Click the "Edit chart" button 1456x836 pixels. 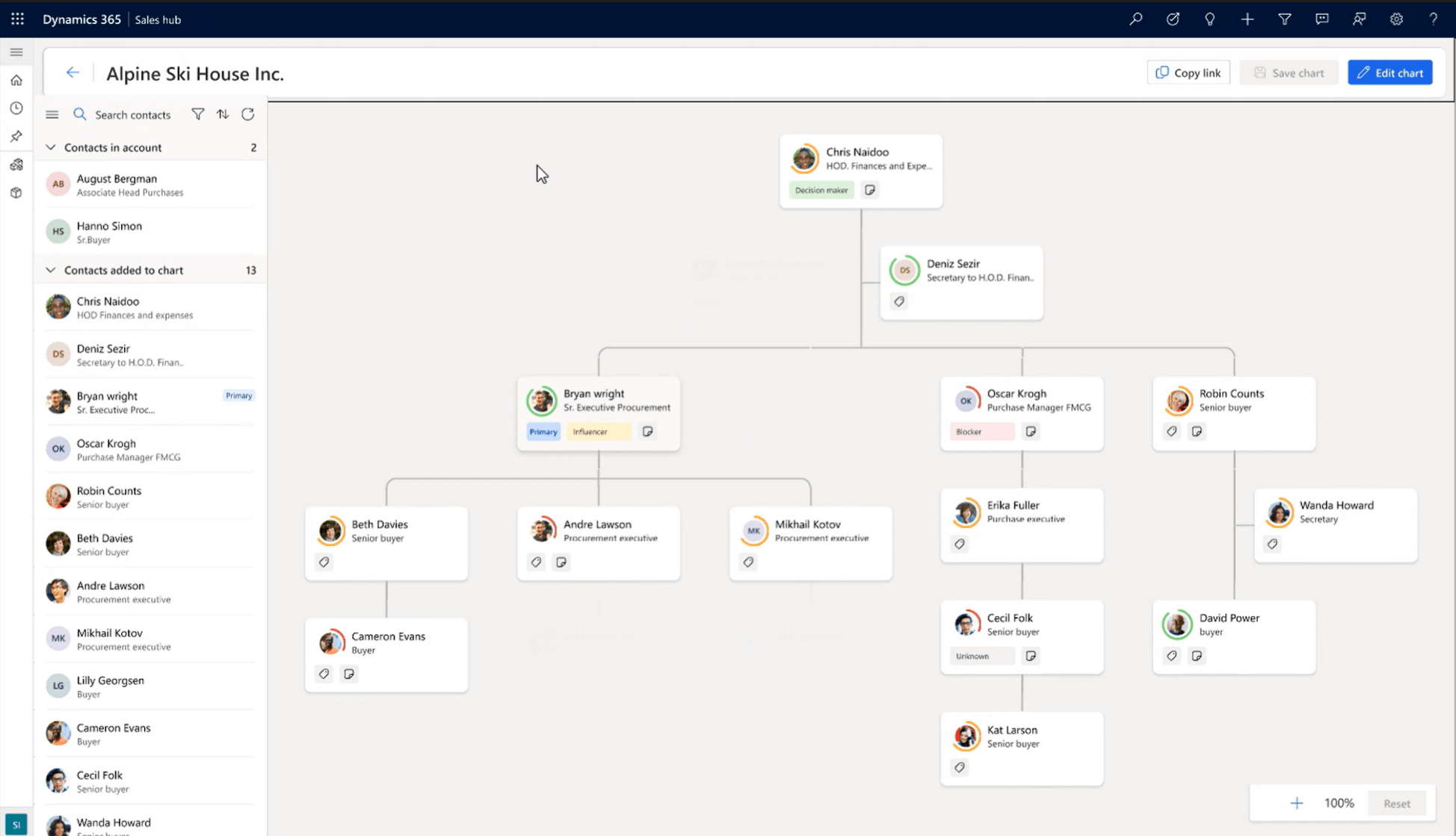coord(1389,72)
